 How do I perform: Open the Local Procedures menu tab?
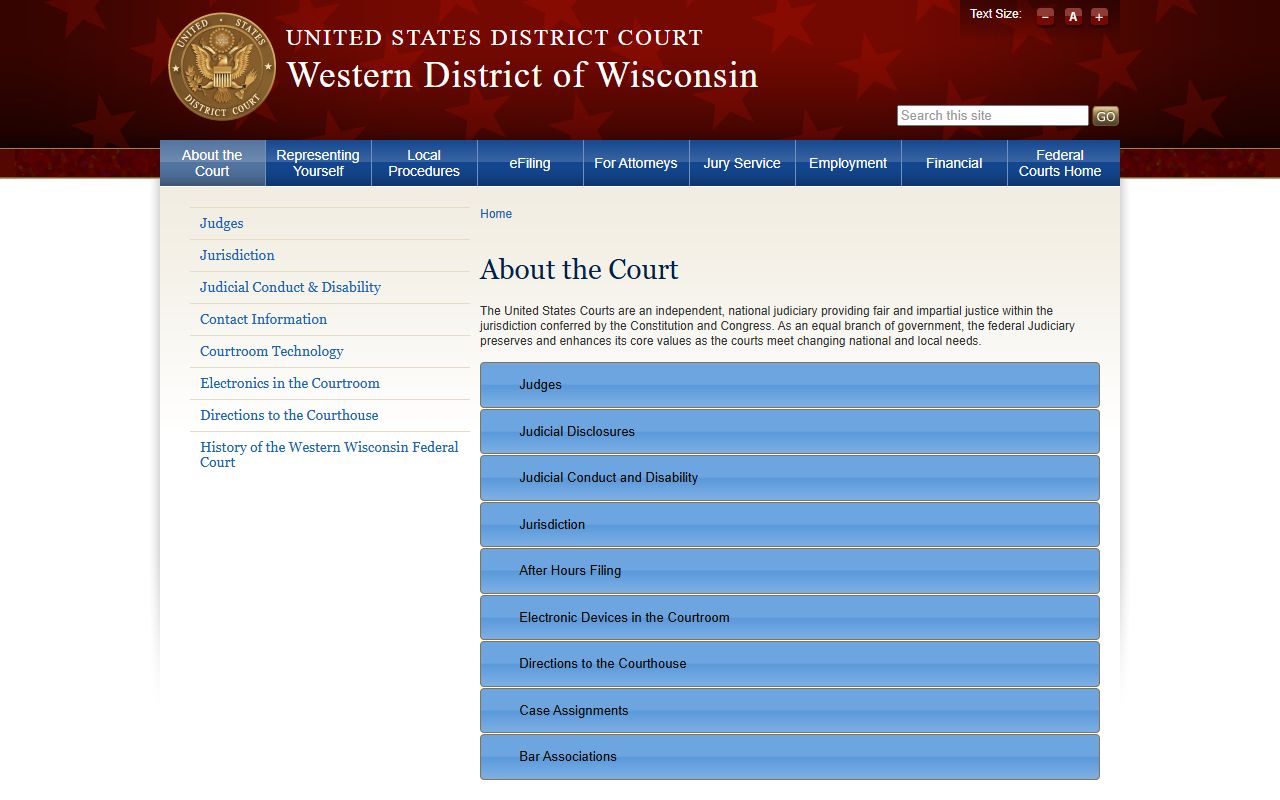(x=424, y=163)
